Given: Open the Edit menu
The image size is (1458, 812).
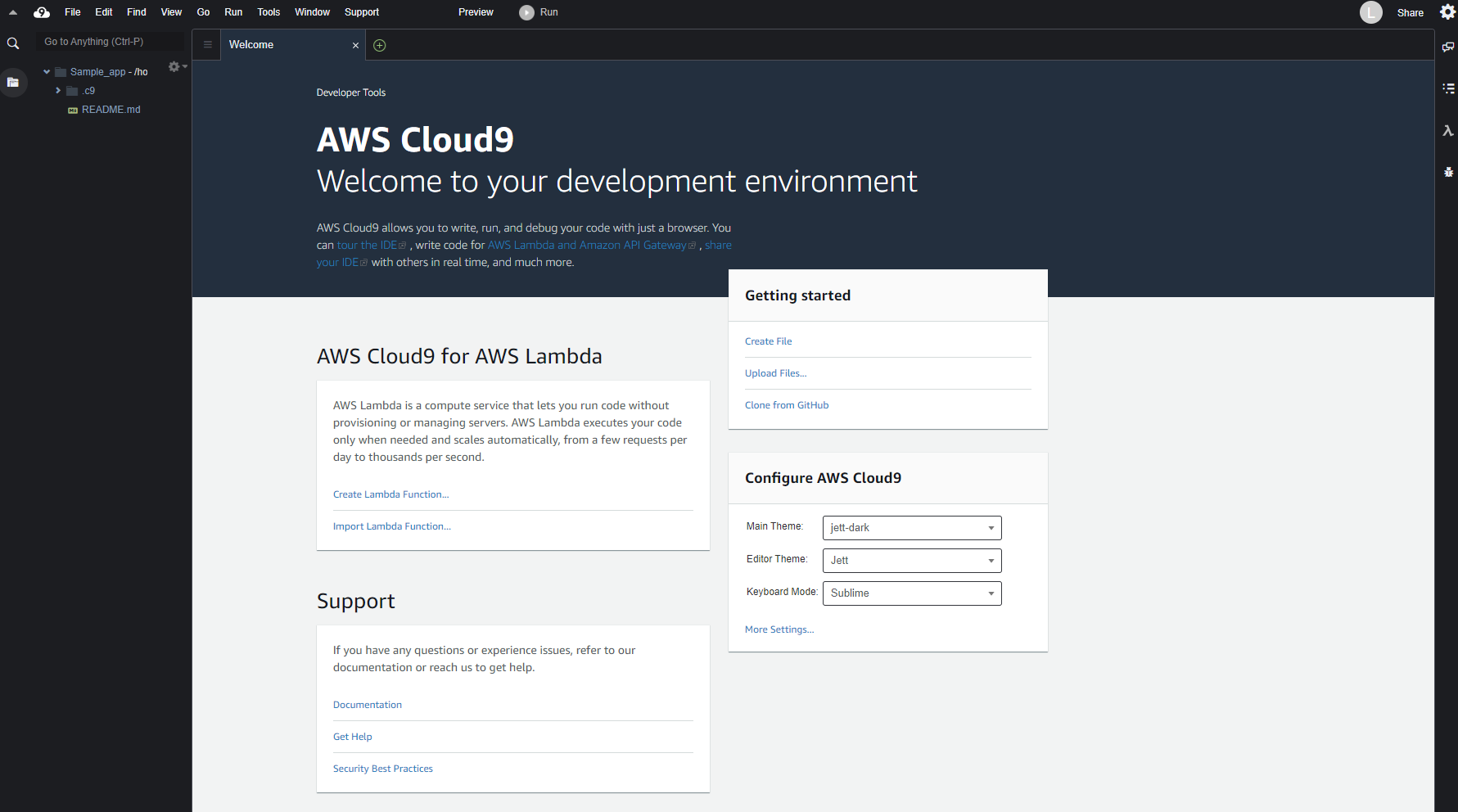Looking at the screenshot, I should coord(103,12).
